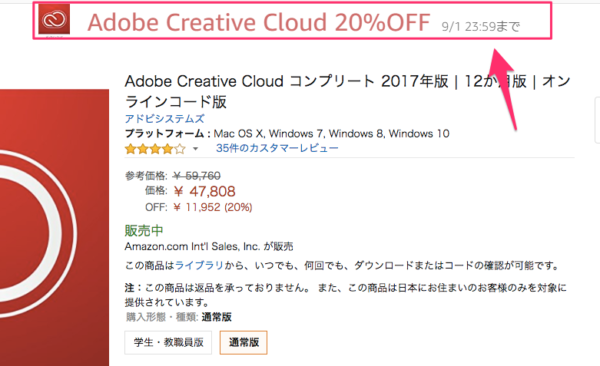Click the 9/1 23:59まで deadline text
600x366 pixels.
tap(481, 26)
